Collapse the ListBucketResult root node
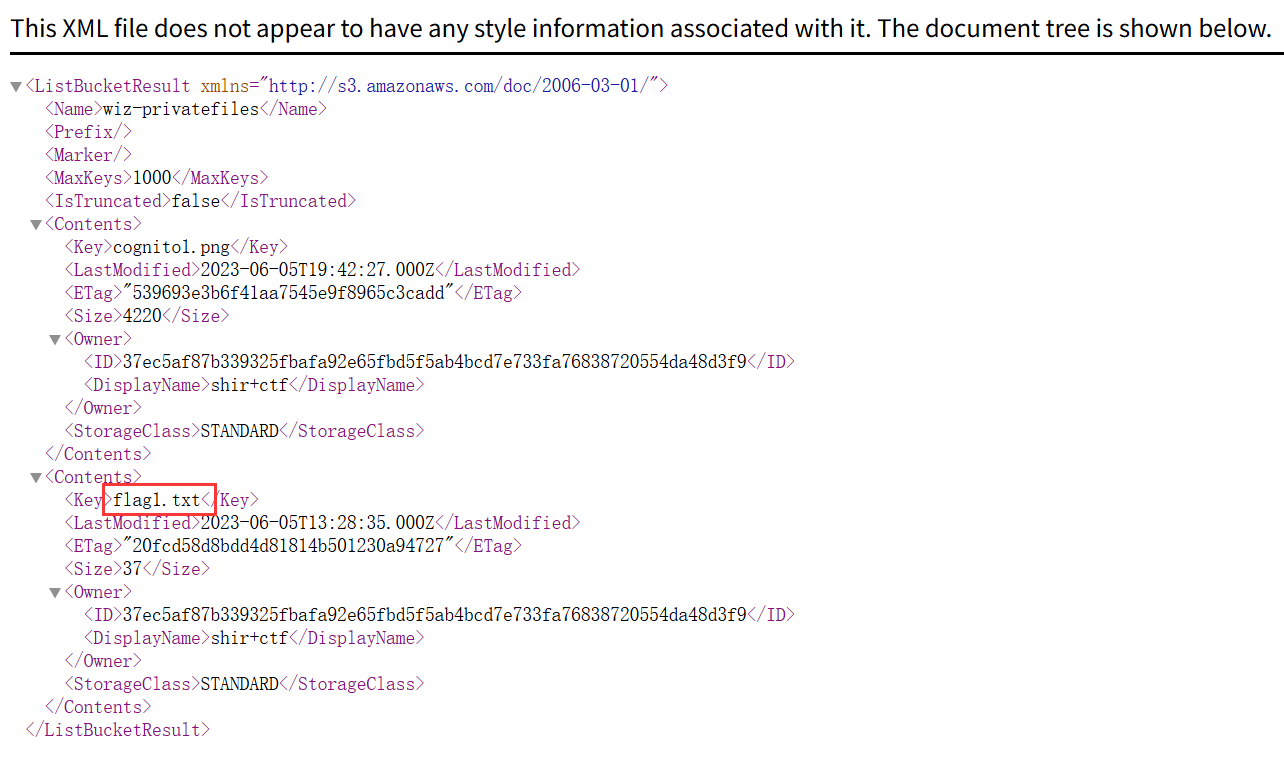Viewport: 1284px width, 773px height. click(16, 87)
